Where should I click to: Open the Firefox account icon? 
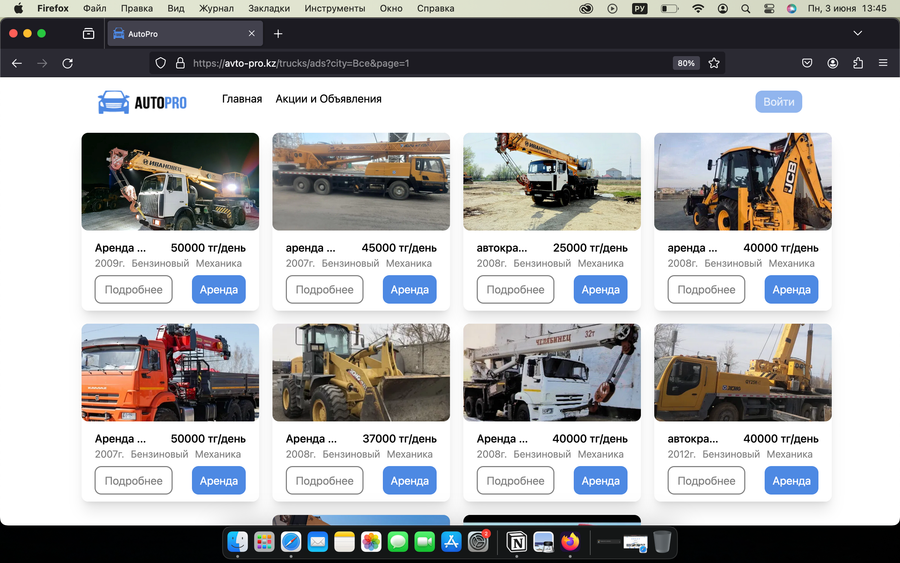click(x=832, y=63)
